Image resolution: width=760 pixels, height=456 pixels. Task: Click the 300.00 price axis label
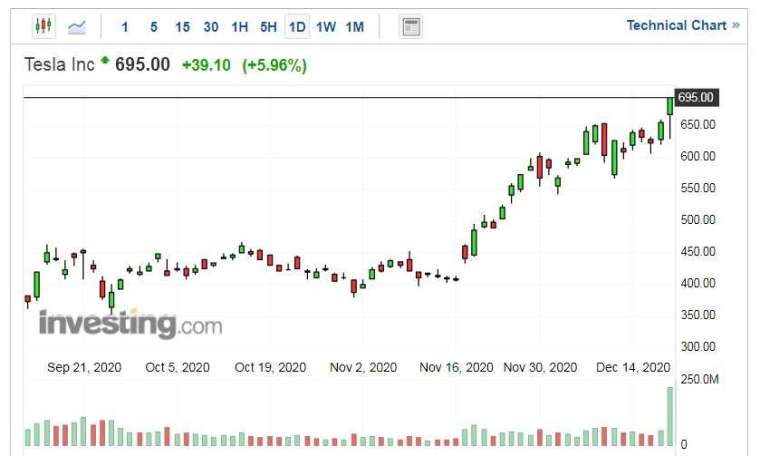coord(697,346)
